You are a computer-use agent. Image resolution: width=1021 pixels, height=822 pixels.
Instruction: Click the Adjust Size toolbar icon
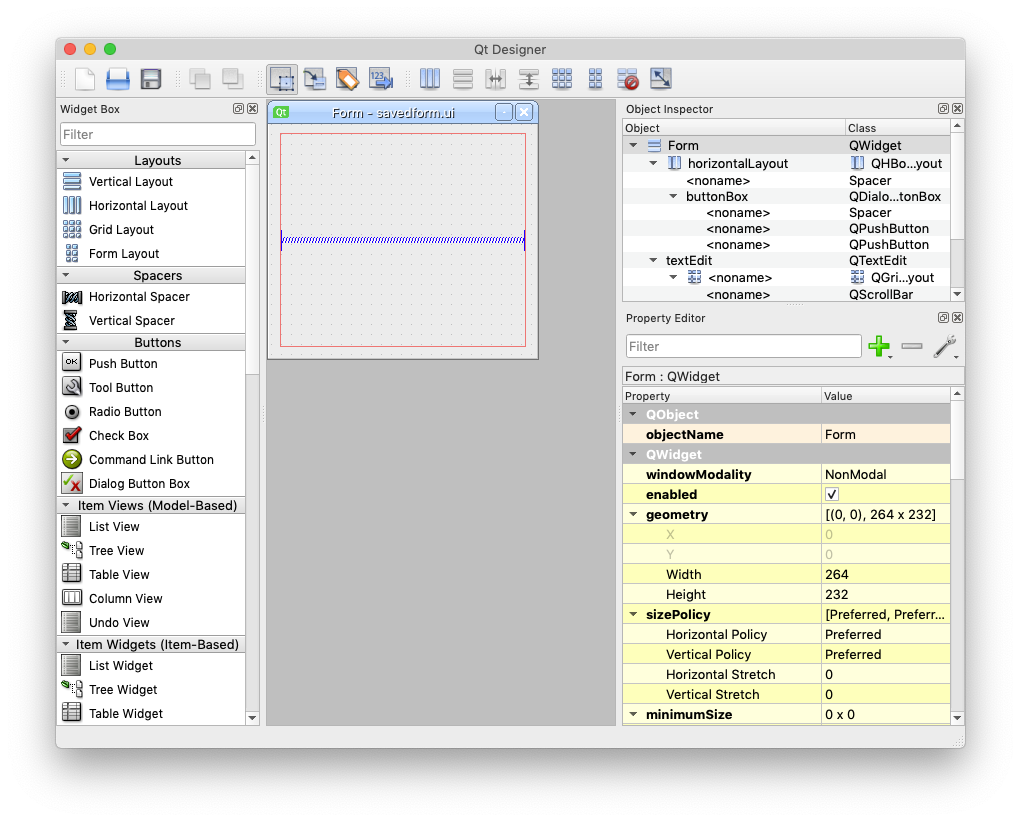(x=661, y=79)
